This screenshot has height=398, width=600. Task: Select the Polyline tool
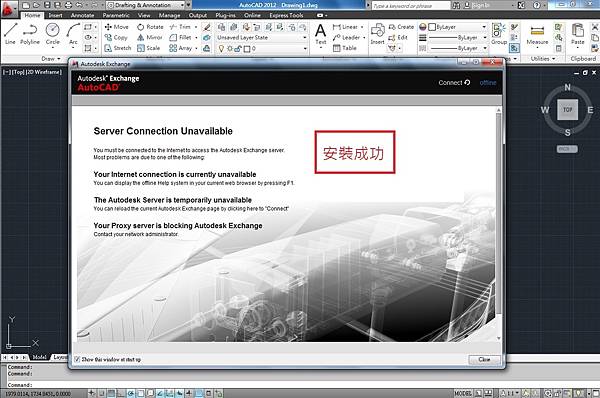click(30, 34)
